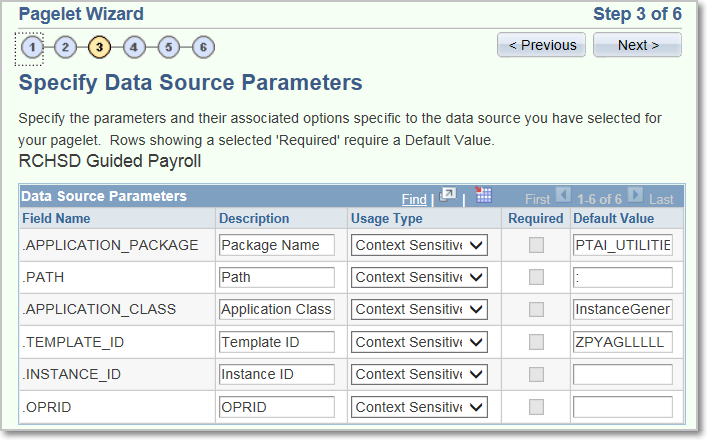Screen dimensions: 707x440
Task: Show previous rows arrow in grid header
Action: pyautogui.click(x=563, y=195)
